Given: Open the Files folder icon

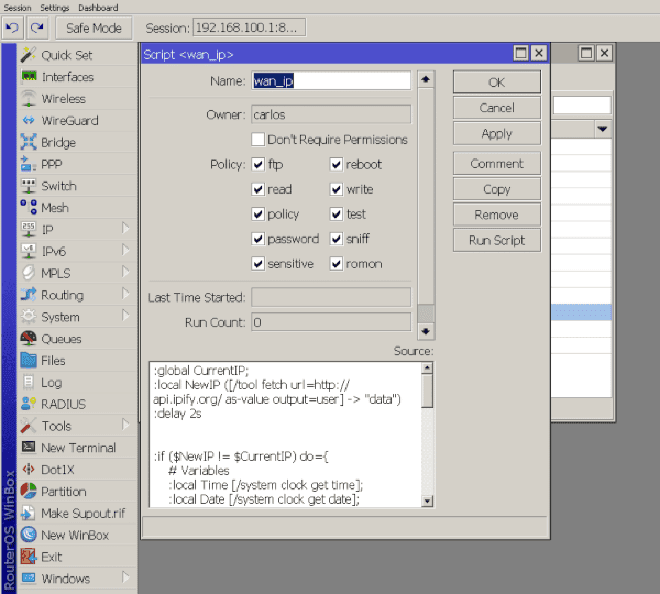Looking at the screenshot, I should click(29, 360).
